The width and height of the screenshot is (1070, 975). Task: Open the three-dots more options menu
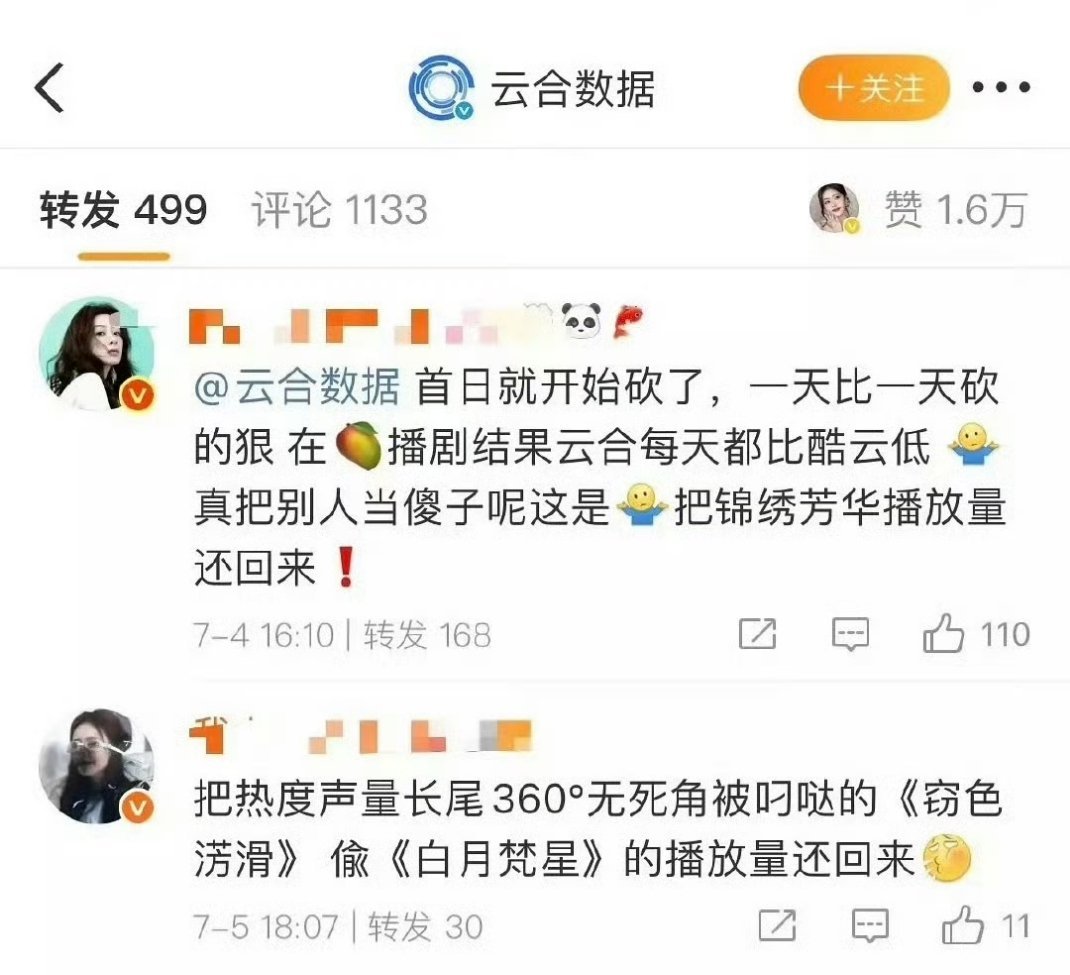[1001, 87]
